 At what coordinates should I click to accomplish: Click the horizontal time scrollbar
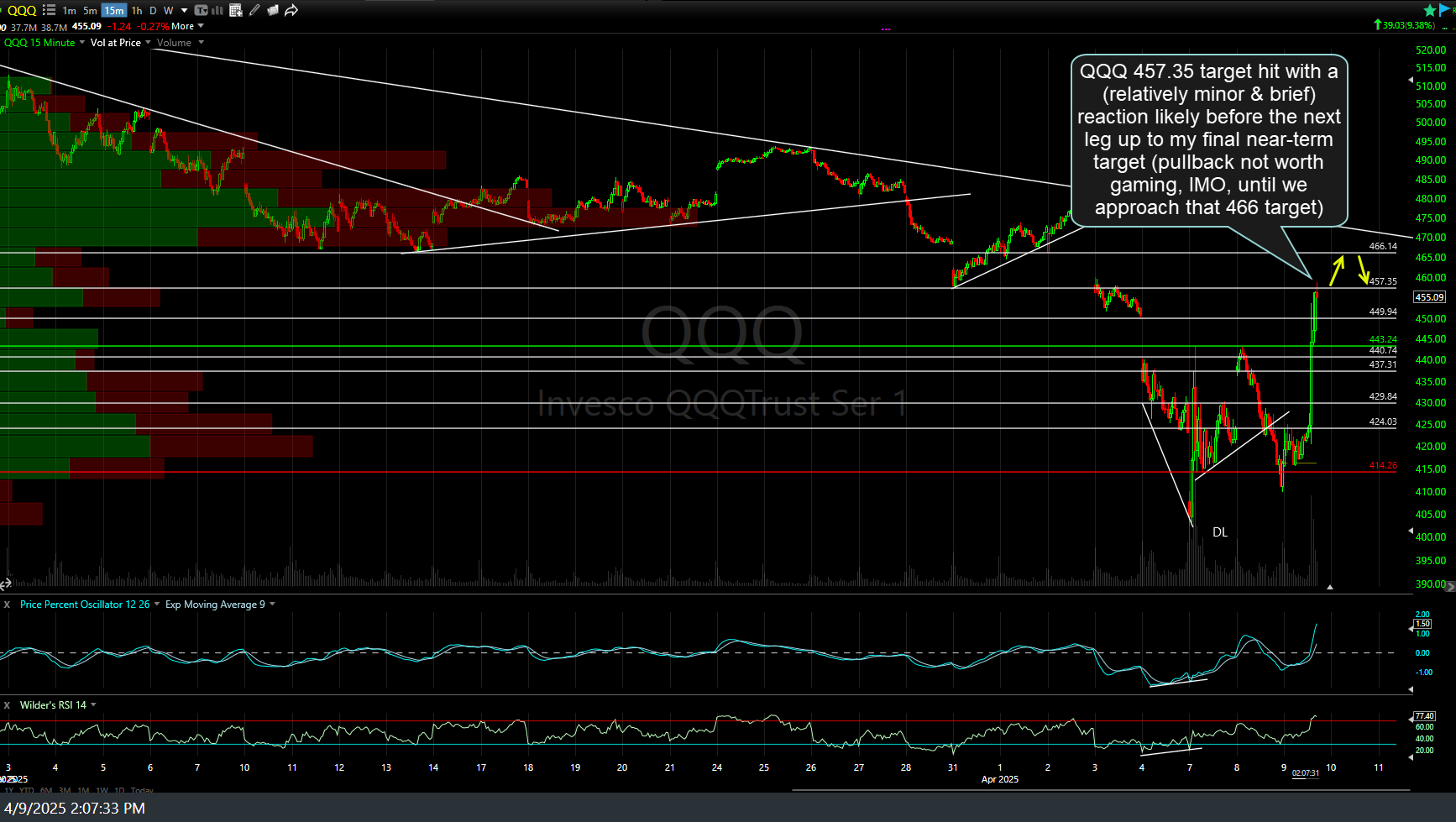[x=1101, y=790]
